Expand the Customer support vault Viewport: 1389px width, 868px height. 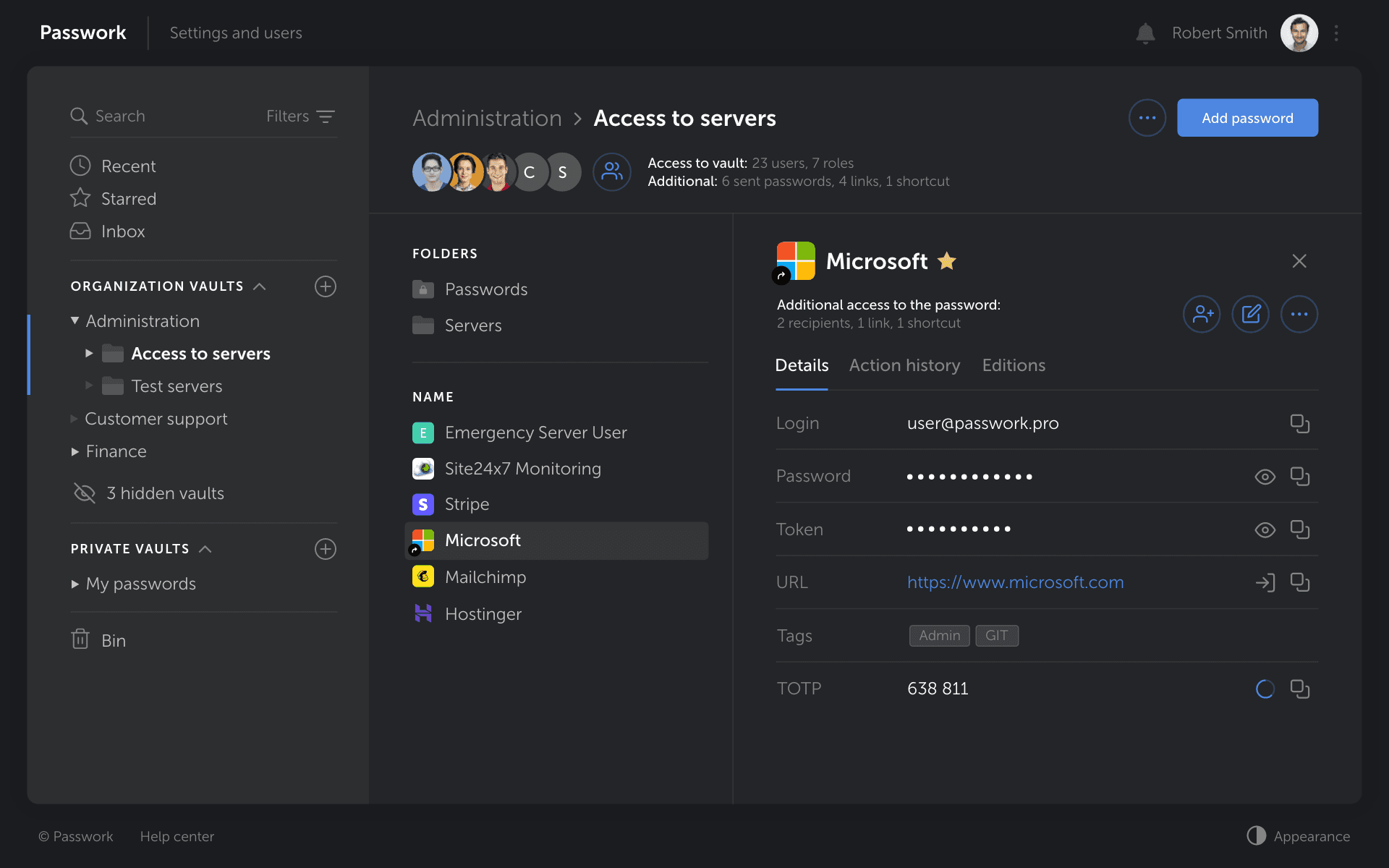(74, 419)
